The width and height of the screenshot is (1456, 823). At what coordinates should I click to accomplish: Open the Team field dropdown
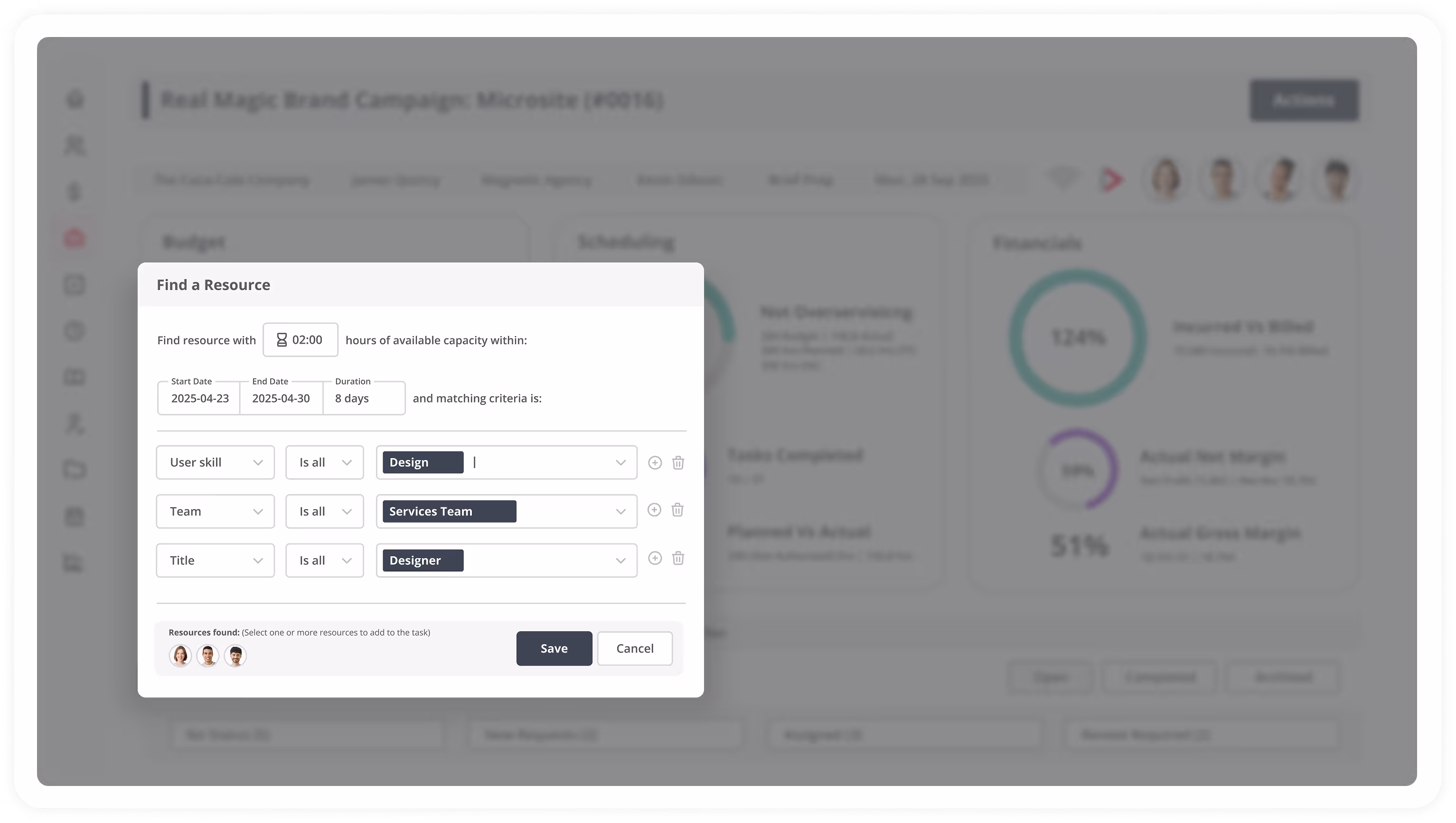[215, 512]
